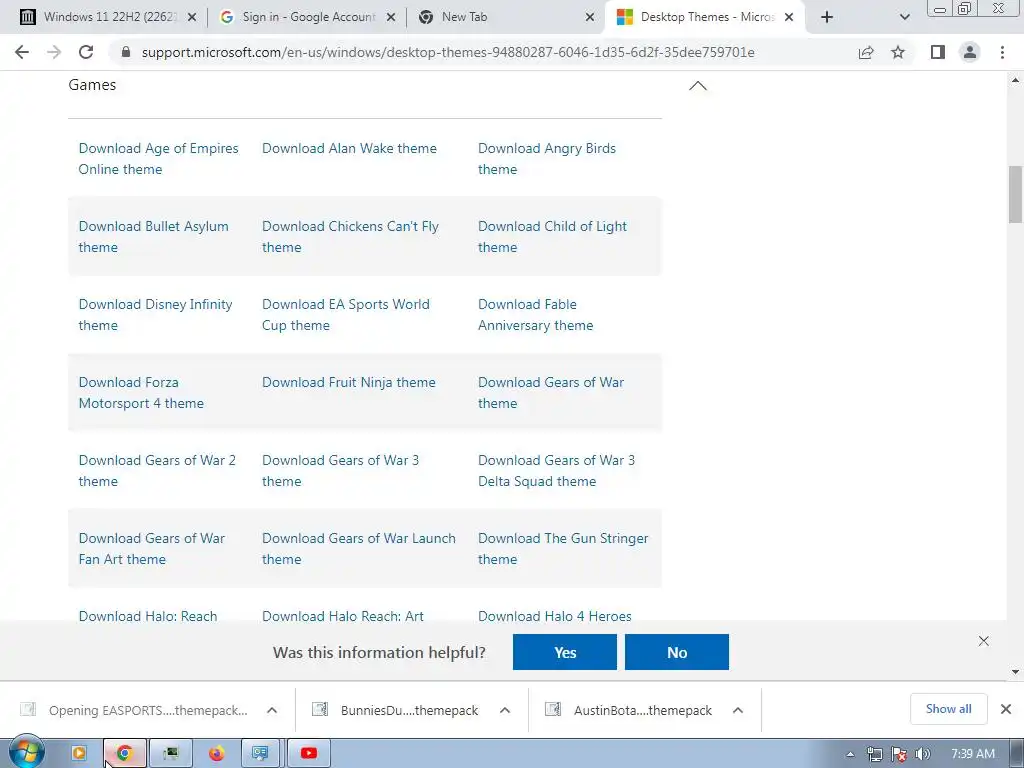Image resolution: width=1024 pixels, height=768 pixels.
Task: Download Angry Birds theme
Action: click(547, 159)
